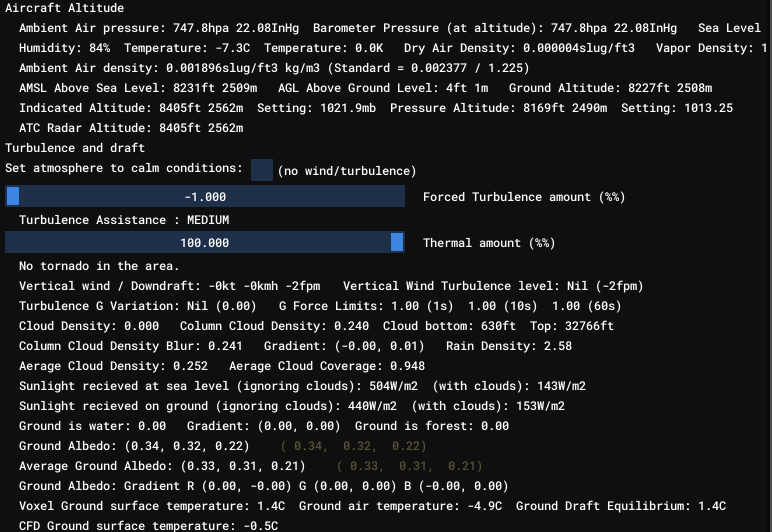Screen dimensions: 772x532
Task: Click the CFD Ground surface temperature line
Action: [x=148, y=526]
